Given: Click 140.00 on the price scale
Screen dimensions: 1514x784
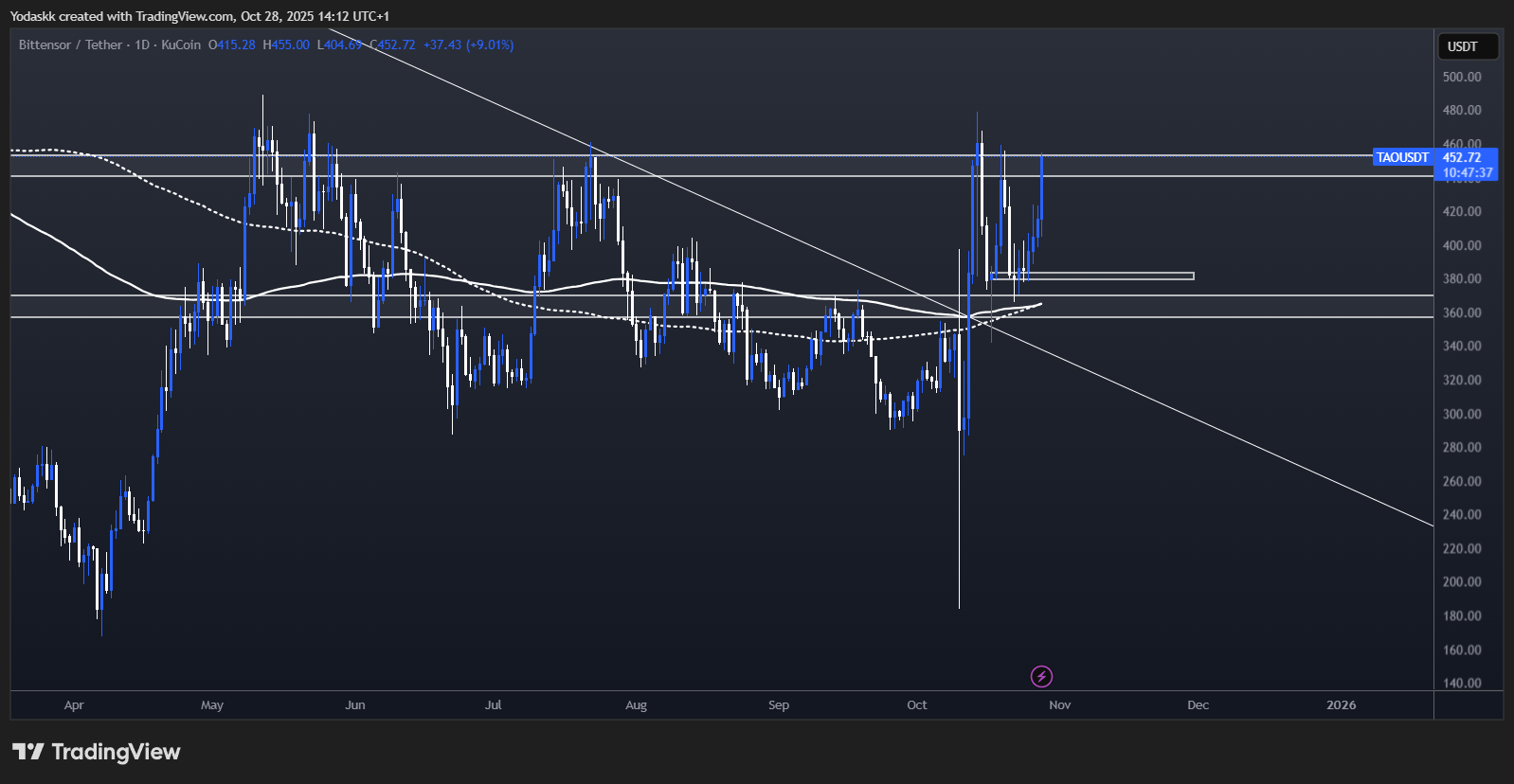Looking at the screenshot, I should point(1461,683).
